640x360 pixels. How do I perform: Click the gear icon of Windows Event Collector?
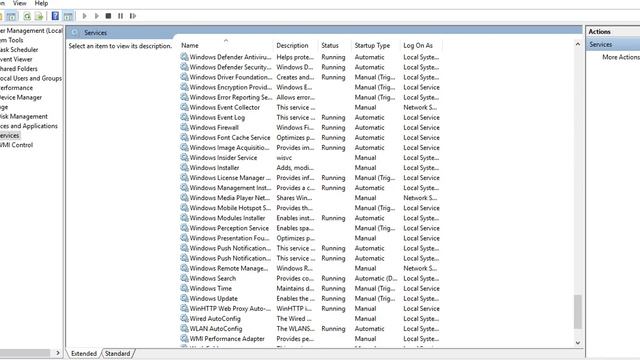coord(184,107)
